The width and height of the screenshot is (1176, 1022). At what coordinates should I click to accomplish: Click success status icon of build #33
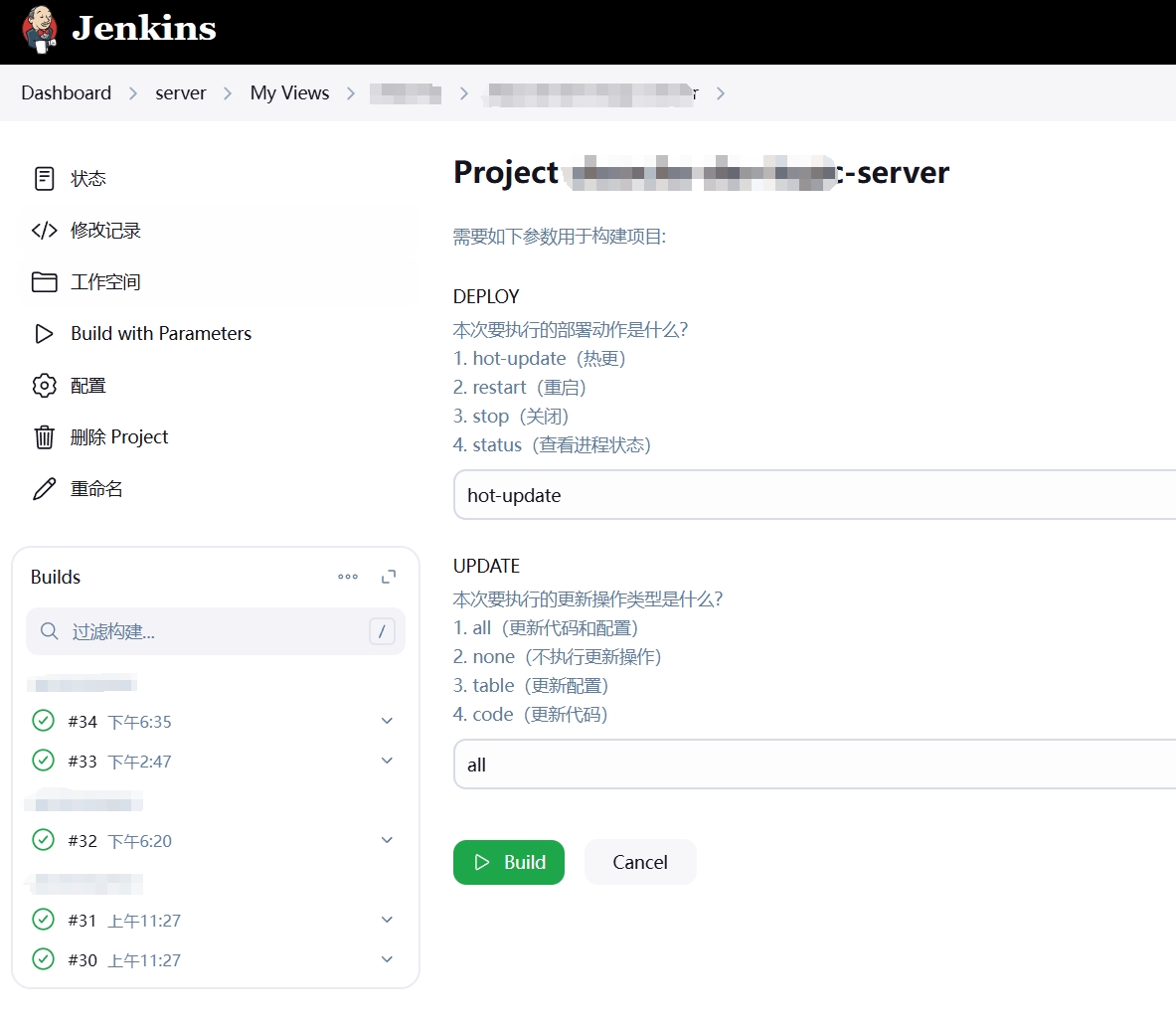44,761
